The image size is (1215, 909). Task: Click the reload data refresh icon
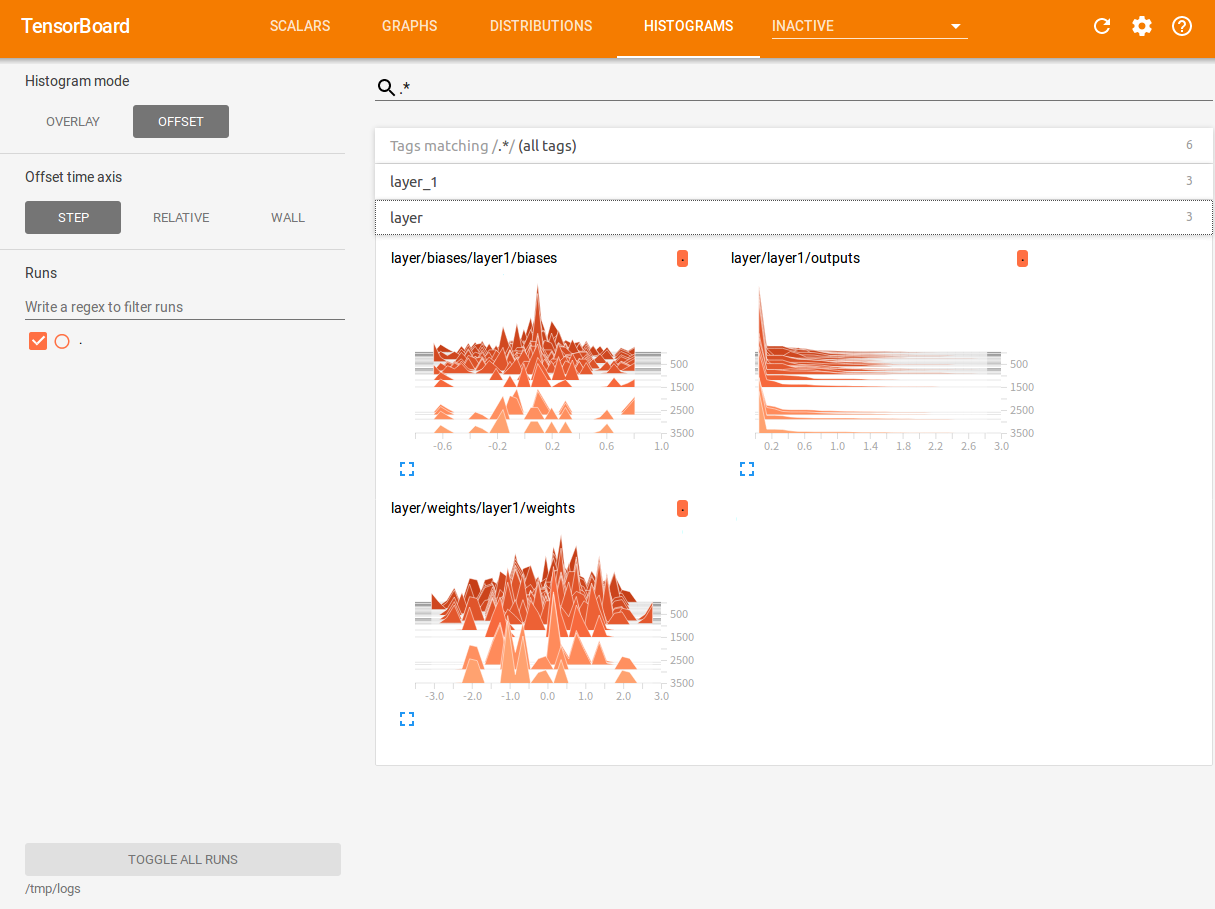(1102, 26)
